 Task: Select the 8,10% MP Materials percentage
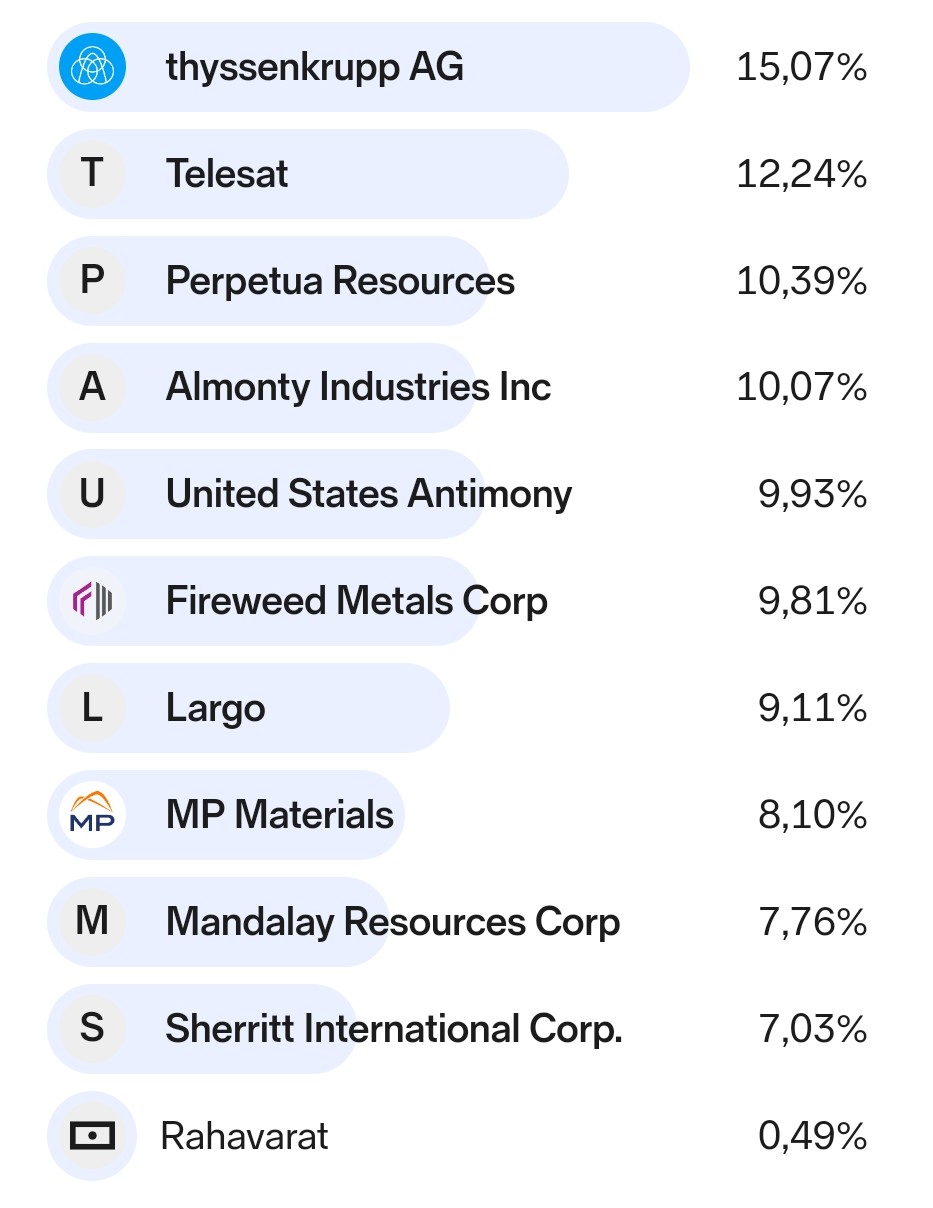(812, 815)
